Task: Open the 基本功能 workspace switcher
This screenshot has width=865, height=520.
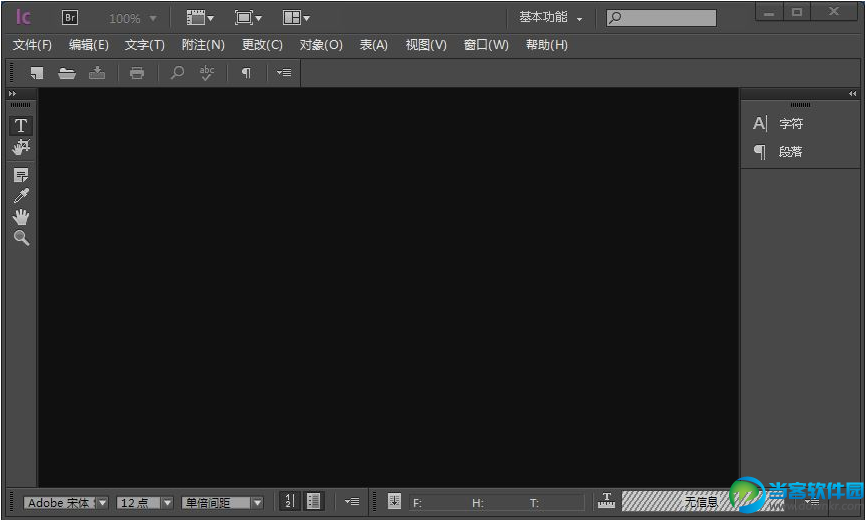Action: [550, 18]
